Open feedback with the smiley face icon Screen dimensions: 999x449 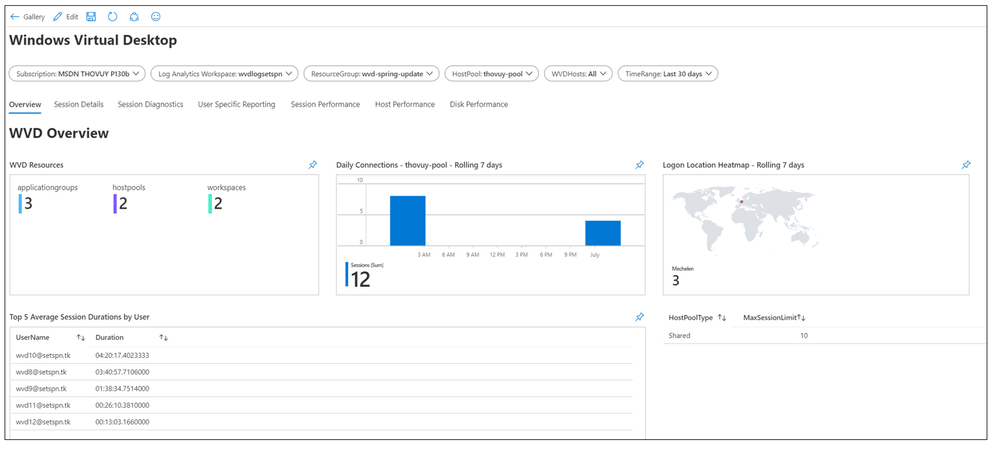coord(155,17)
